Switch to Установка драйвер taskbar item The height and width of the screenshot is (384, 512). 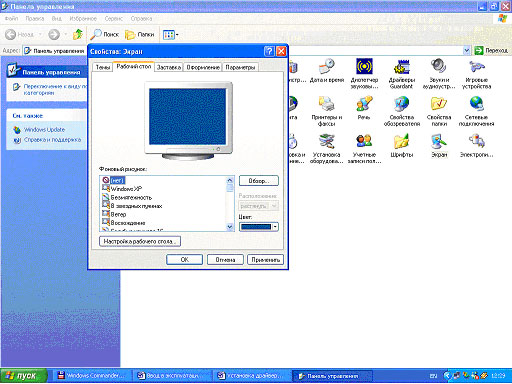[x=251, y=376]
